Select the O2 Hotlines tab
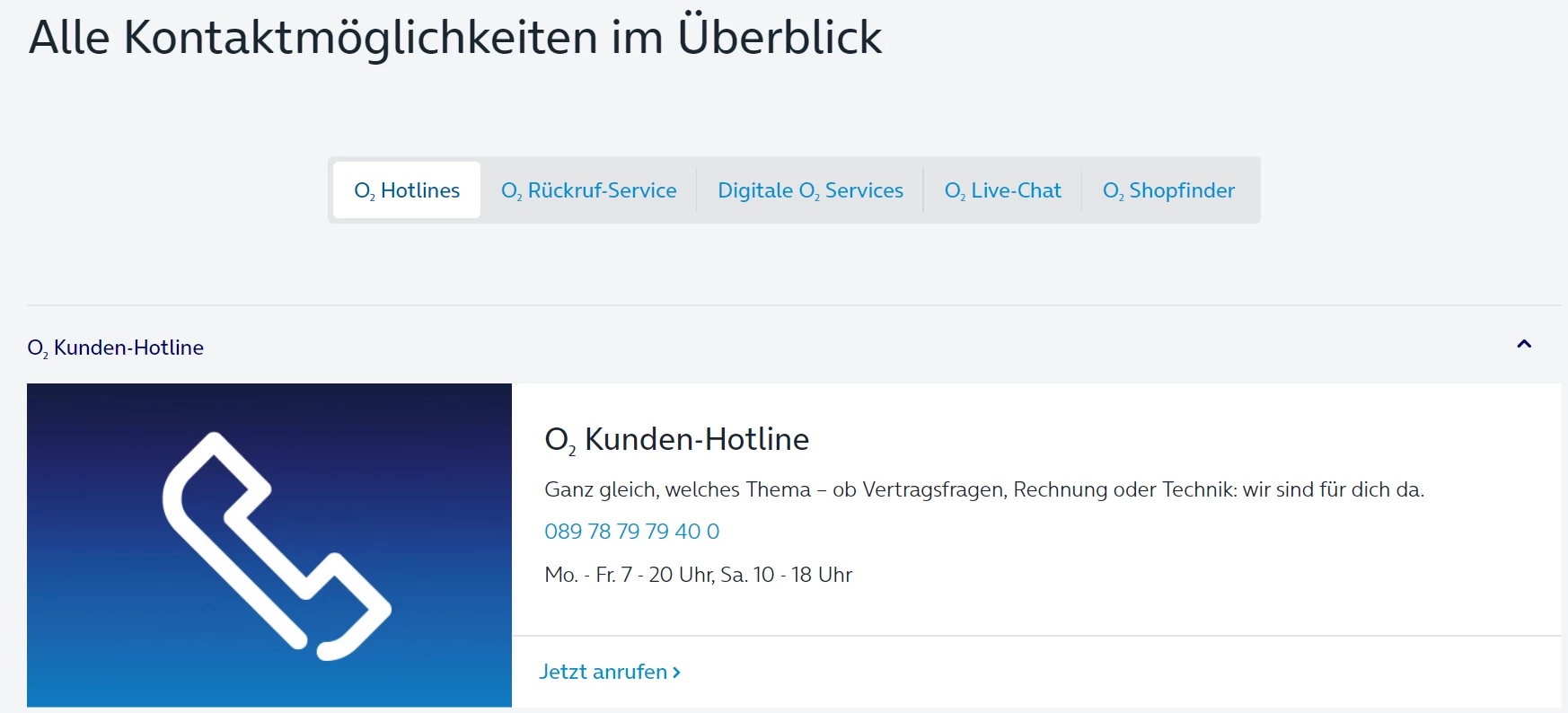This screenshot has height=713, width=1568. click(407, 190)
